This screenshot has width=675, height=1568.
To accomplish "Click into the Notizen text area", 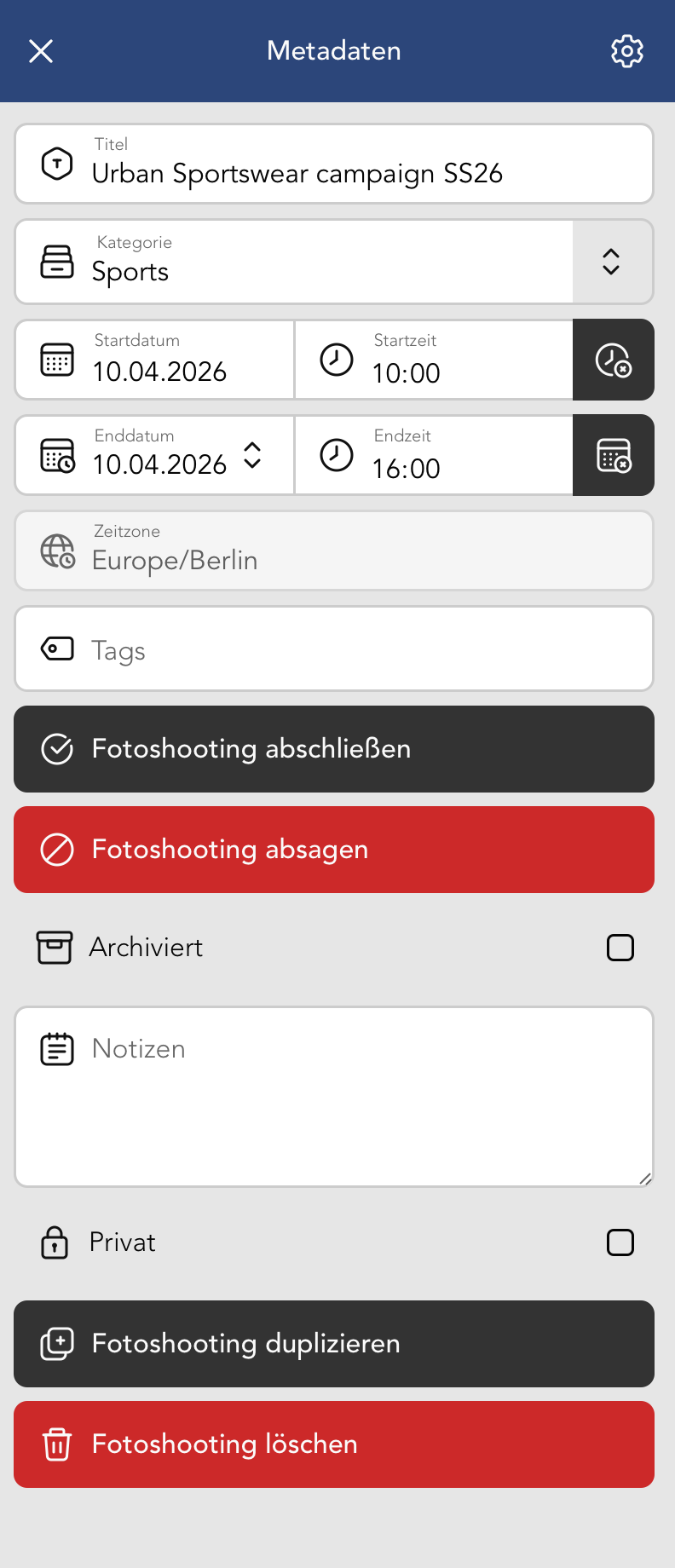I will (334, 1108).
